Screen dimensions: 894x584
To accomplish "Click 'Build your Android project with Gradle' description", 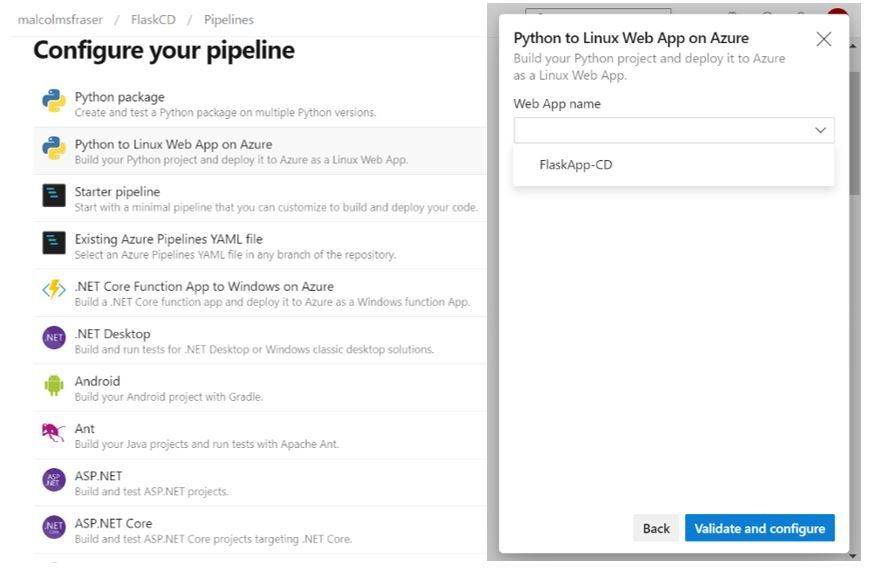I will (169, 396).
